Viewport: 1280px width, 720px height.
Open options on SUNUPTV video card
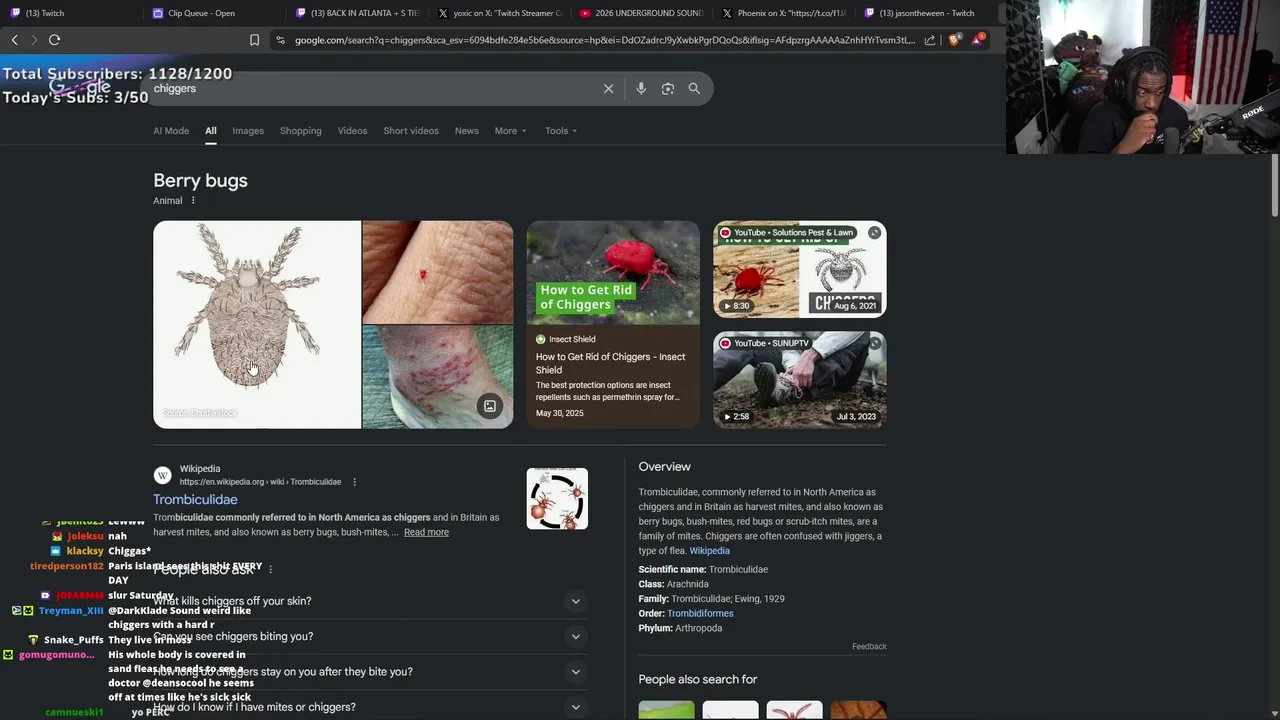point(875,344)
